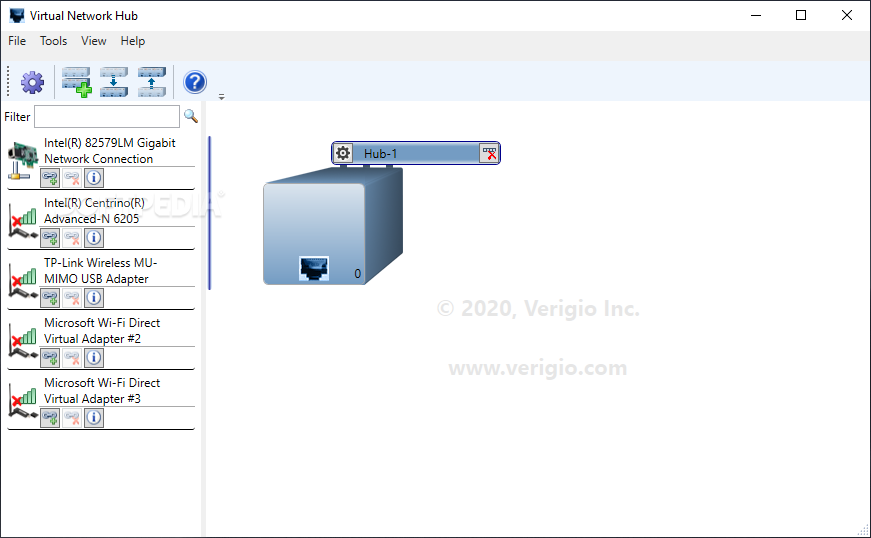871x538 pixels.
Task: Click the Hub-1 connection count "0"
Action: click(x=358, y=274)
